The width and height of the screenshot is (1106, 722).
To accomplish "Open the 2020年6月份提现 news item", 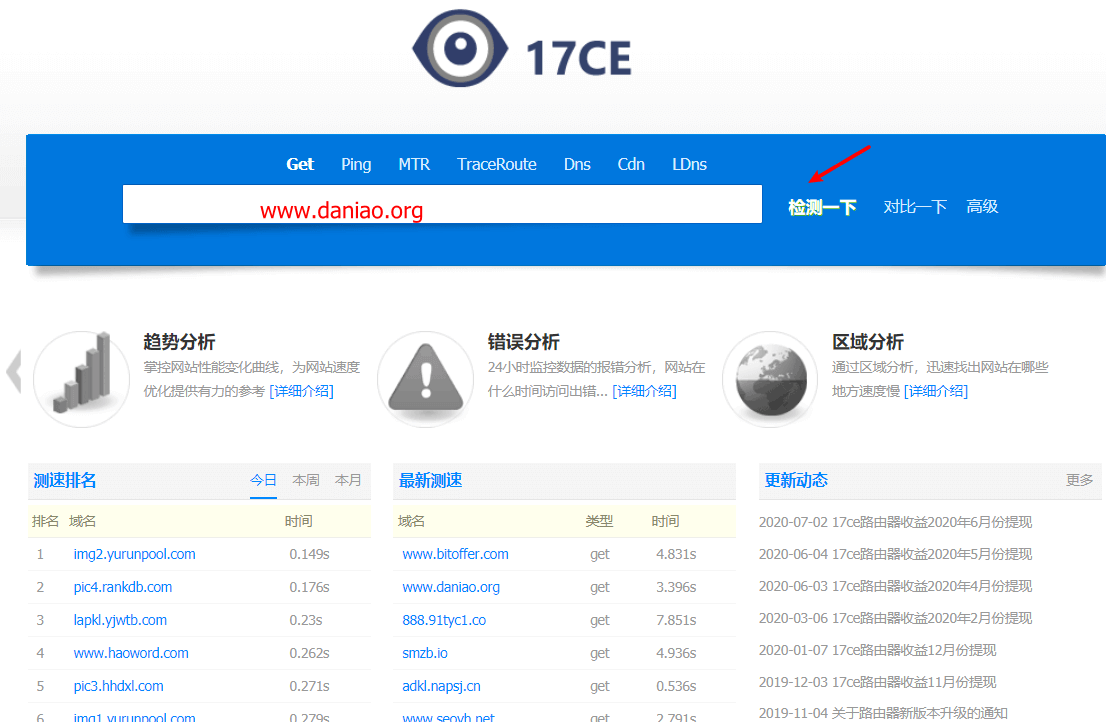I will 895,522.
